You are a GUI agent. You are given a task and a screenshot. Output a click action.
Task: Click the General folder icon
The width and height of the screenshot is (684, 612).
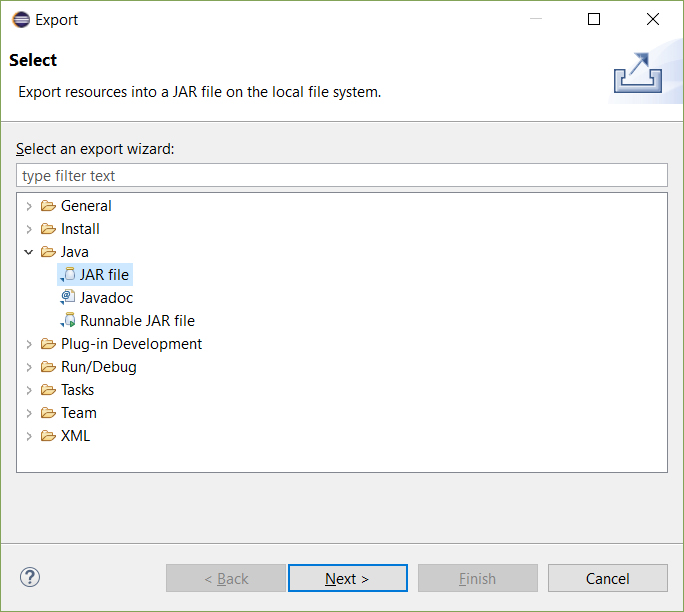click(48, 206)
